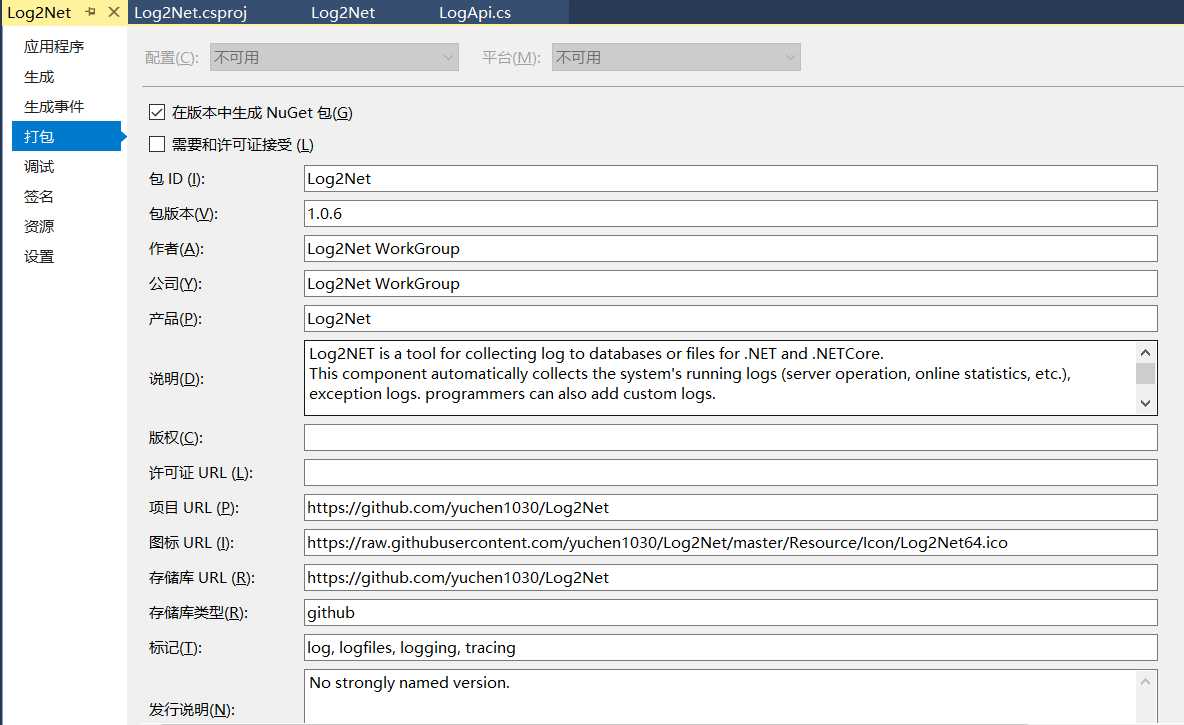Click the 作者 input field
Image resolution: width=1184 pixels, height=725 pixels.
point(730,248)
